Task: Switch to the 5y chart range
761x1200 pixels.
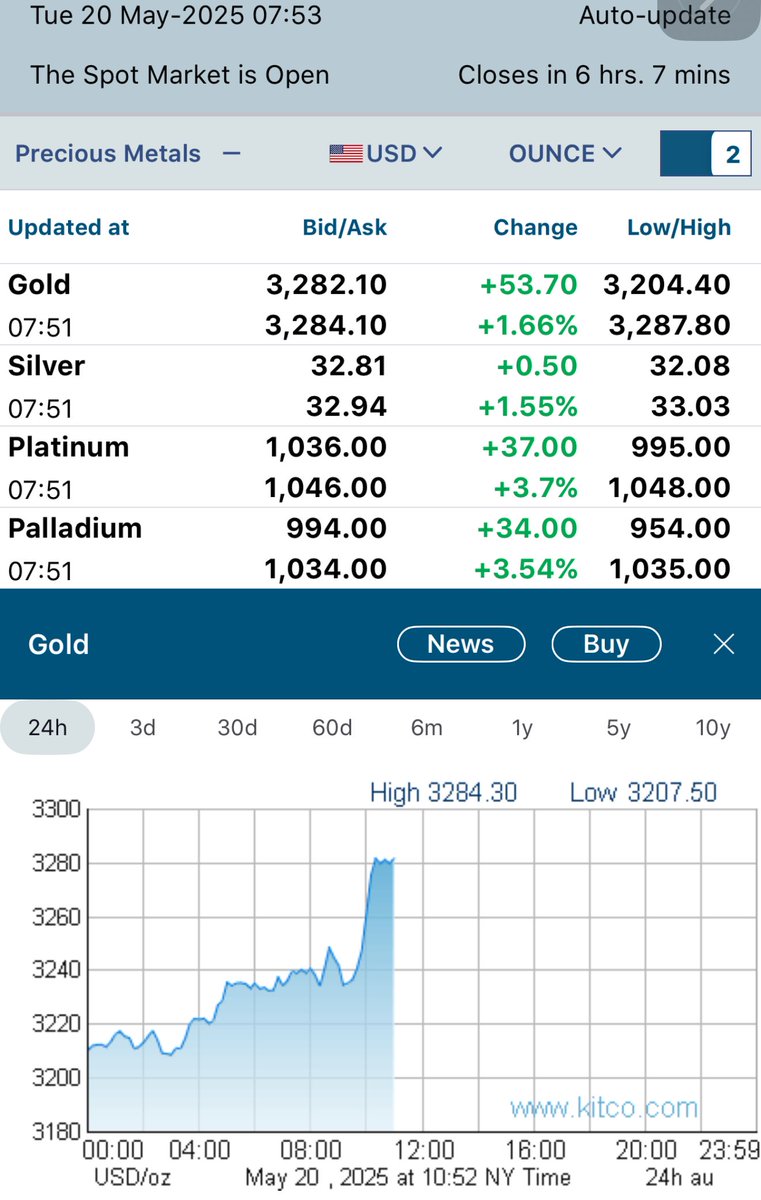Action: coord(618,728)
